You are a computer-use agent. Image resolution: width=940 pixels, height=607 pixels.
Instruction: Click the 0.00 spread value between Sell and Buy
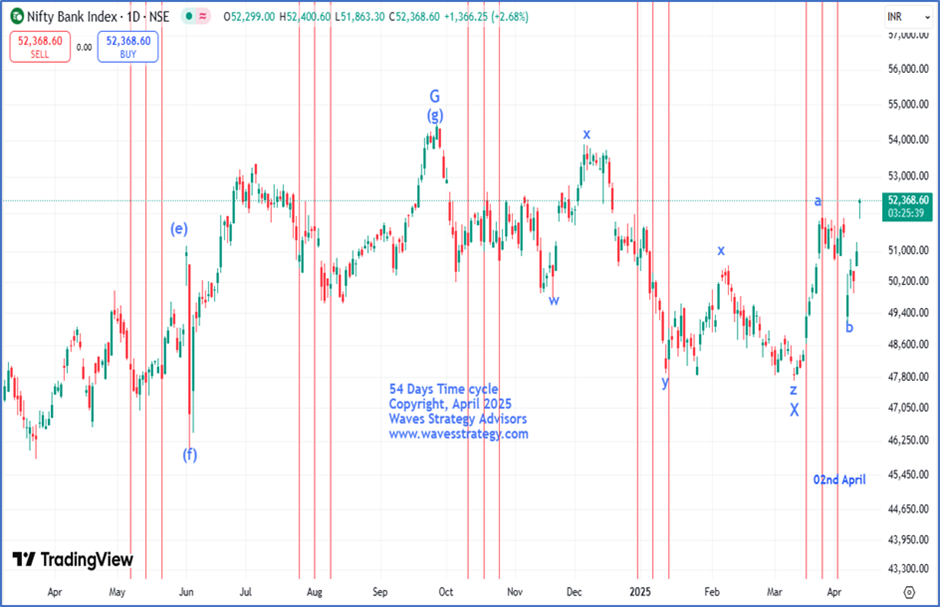[x=84, y=47]
